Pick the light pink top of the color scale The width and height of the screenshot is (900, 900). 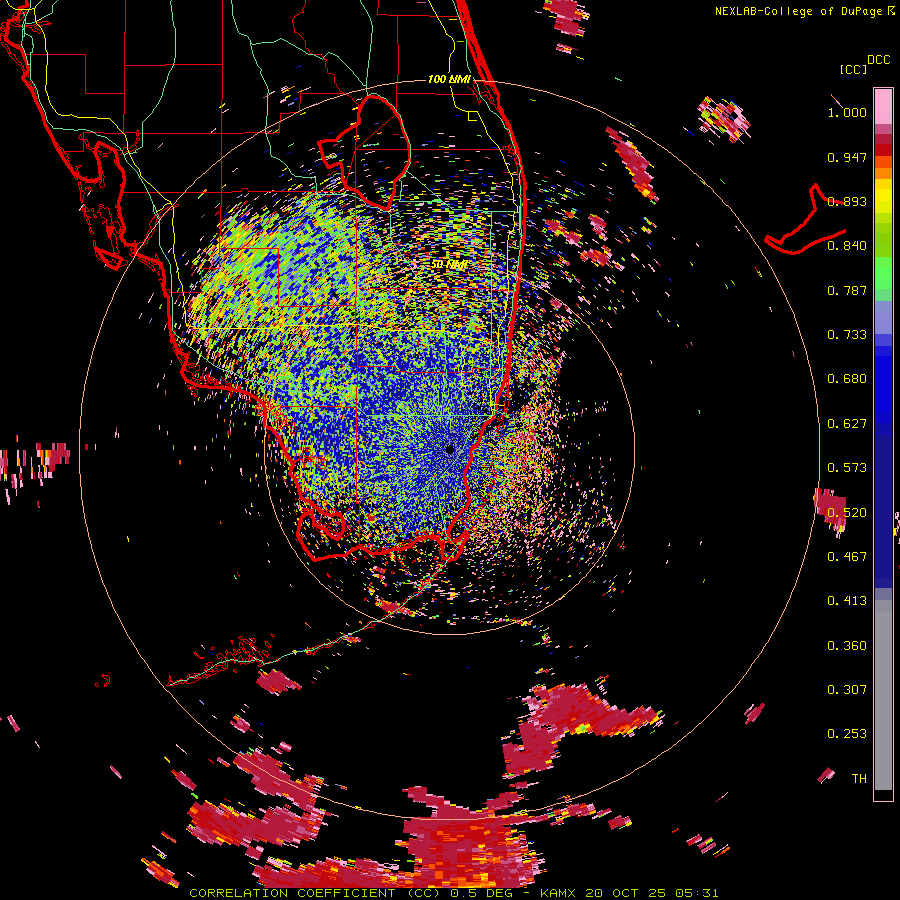pos(883,106)
